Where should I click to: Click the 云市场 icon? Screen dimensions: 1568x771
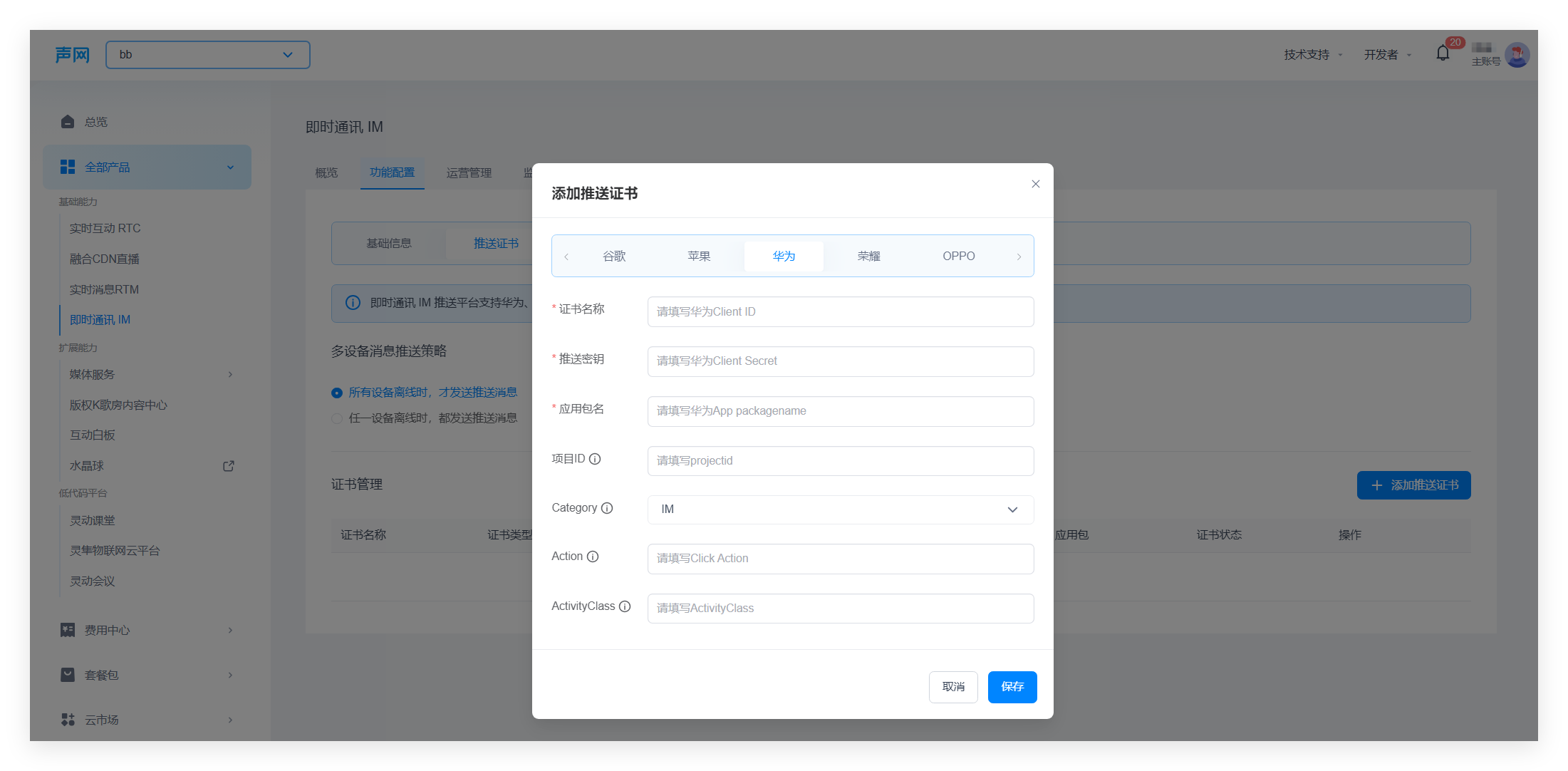pyautogui.click(x=68, y=720)
